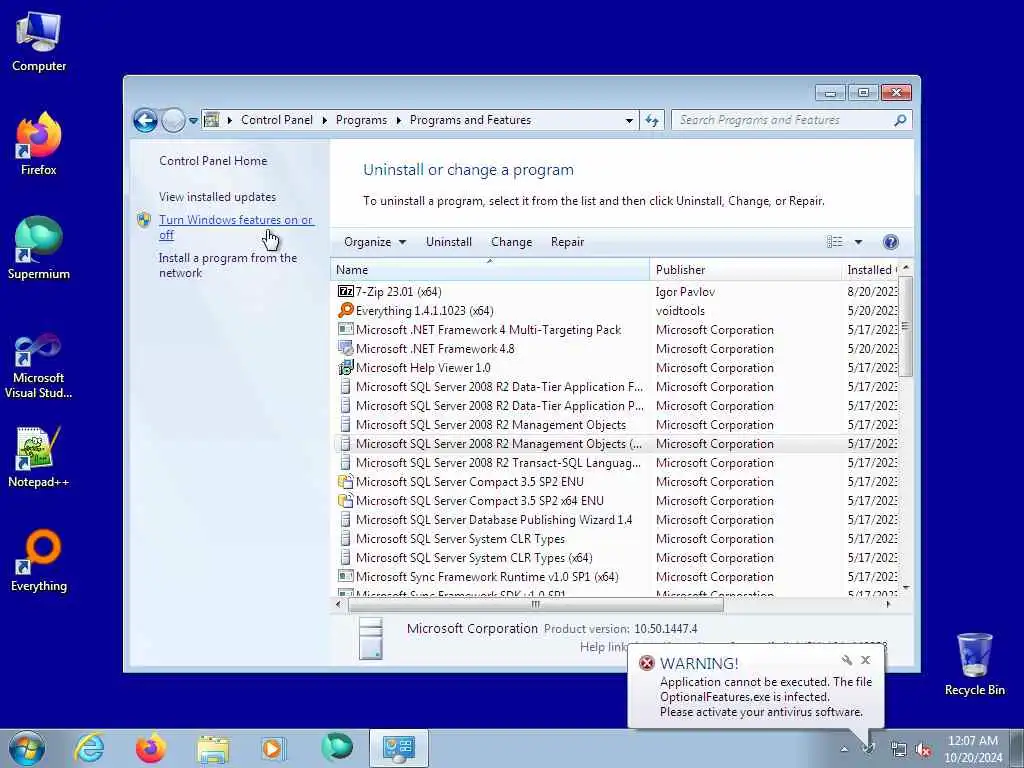Open Windows Explorer folder taskbar icon
Viewport: 1024px width, 768px height.
click(213, 748)
